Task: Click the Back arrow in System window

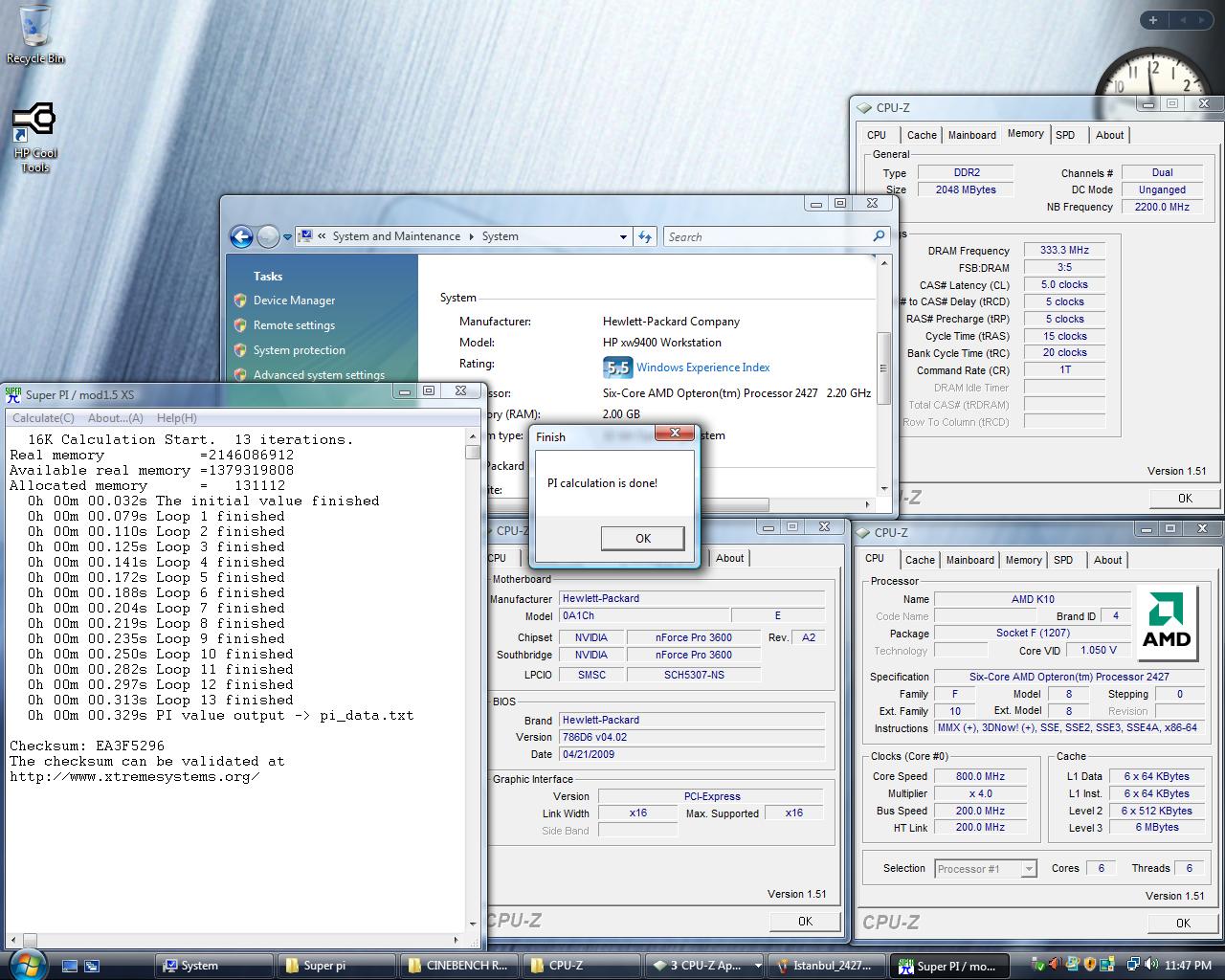Action: pyautogui.click(x=241, y=236)
